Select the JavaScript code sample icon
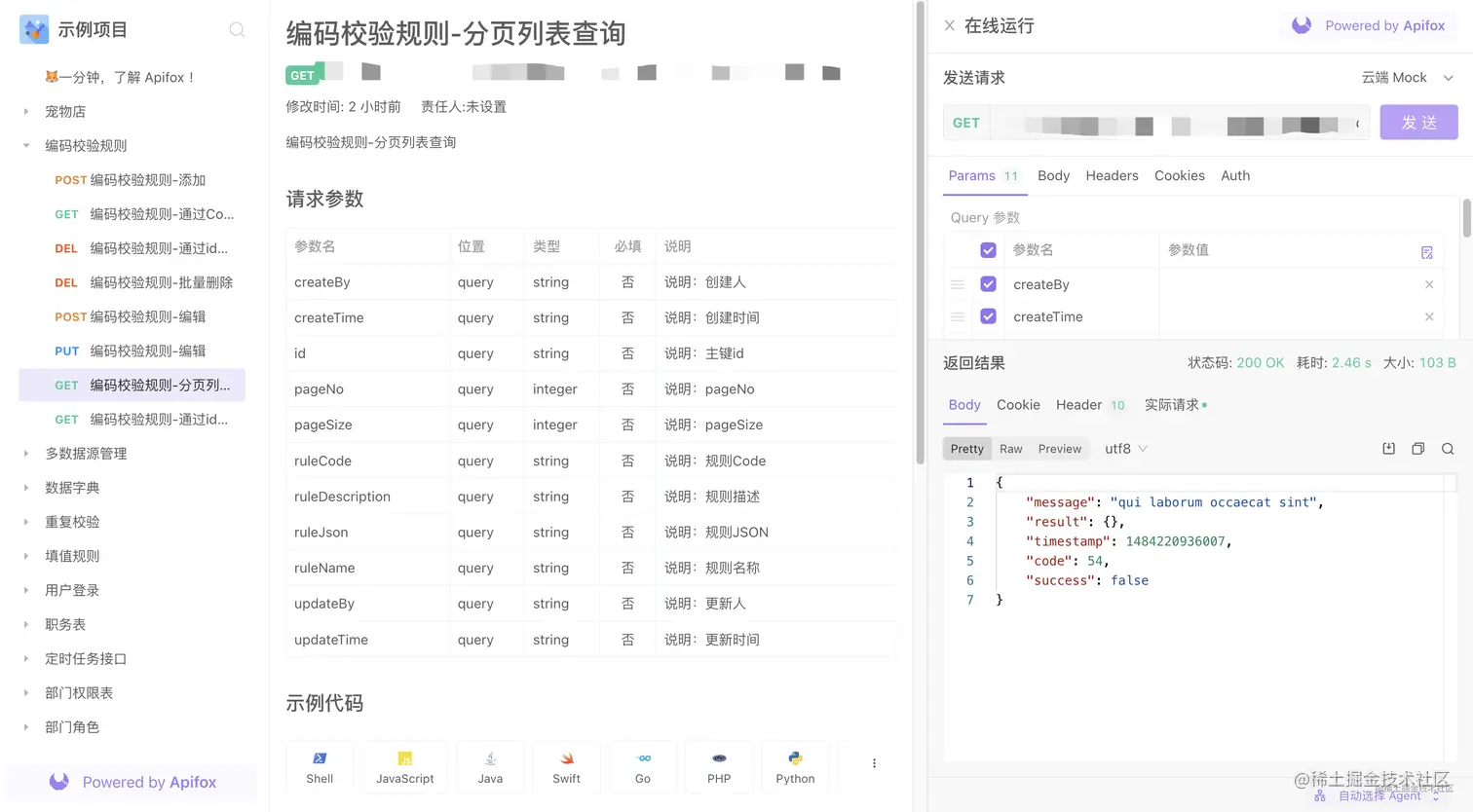 point(405,758)
